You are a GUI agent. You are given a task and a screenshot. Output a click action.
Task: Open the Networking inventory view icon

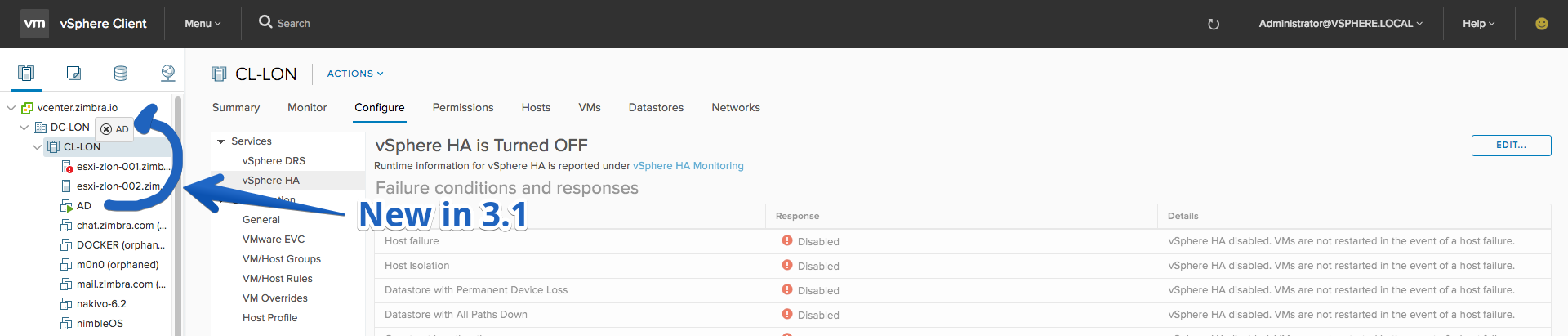click(168, 74)
